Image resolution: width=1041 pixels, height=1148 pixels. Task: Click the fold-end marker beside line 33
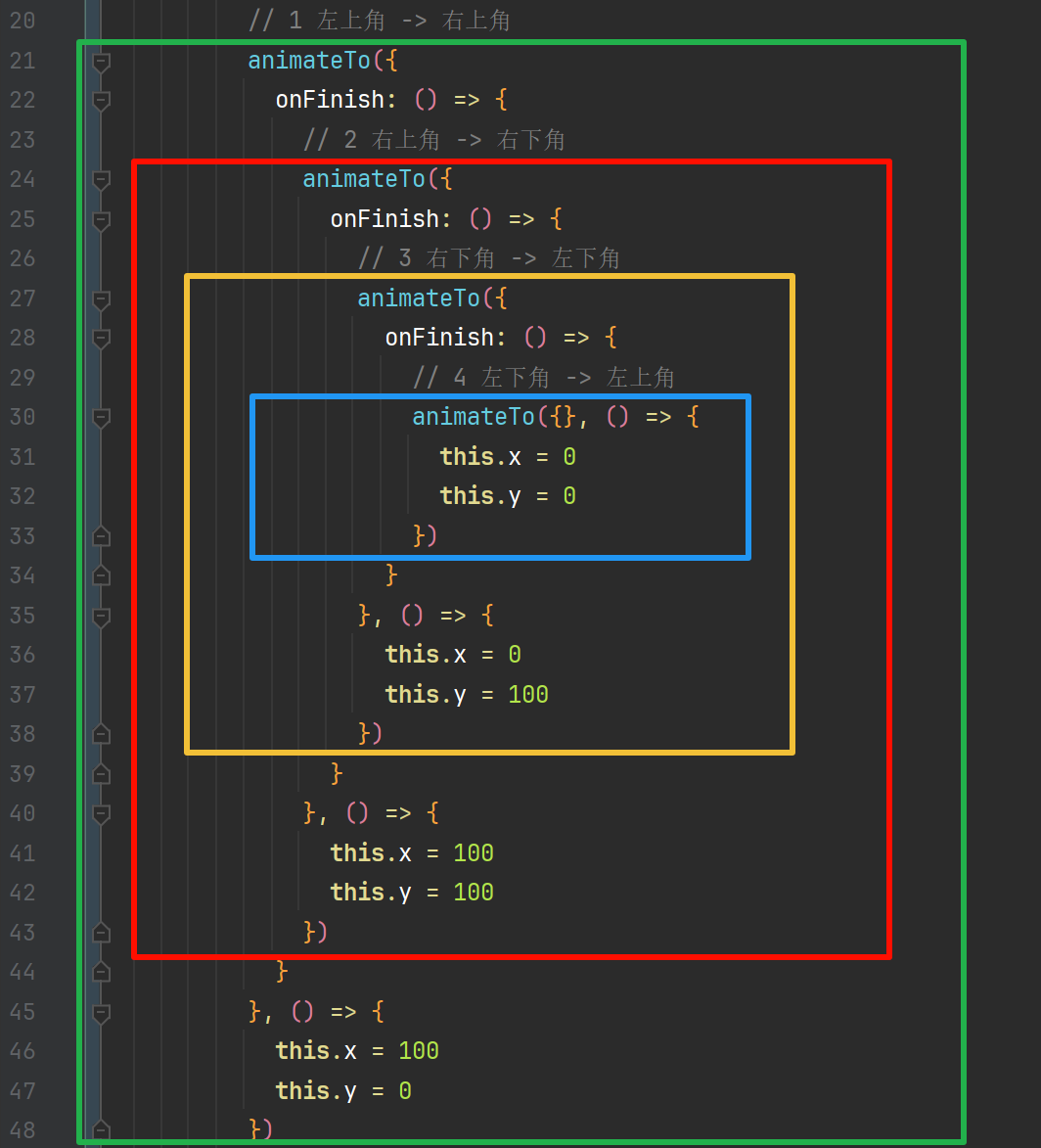pos(101,535)
